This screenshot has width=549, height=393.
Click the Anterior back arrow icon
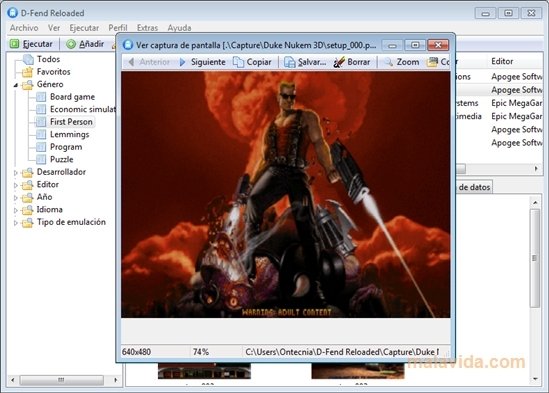(131, 62)
